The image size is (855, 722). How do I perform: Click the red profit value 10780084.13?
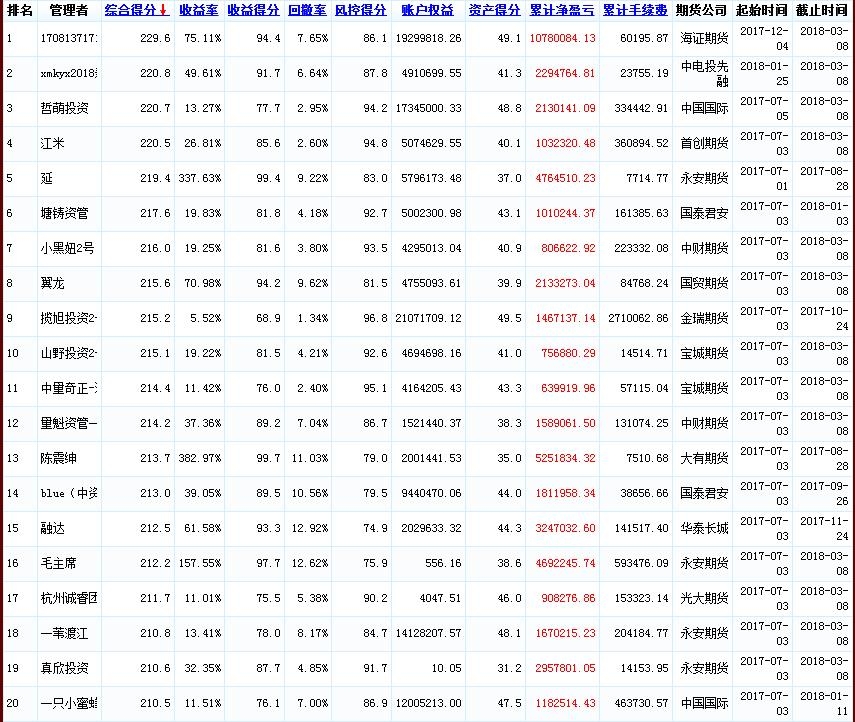tap(561, 38)
